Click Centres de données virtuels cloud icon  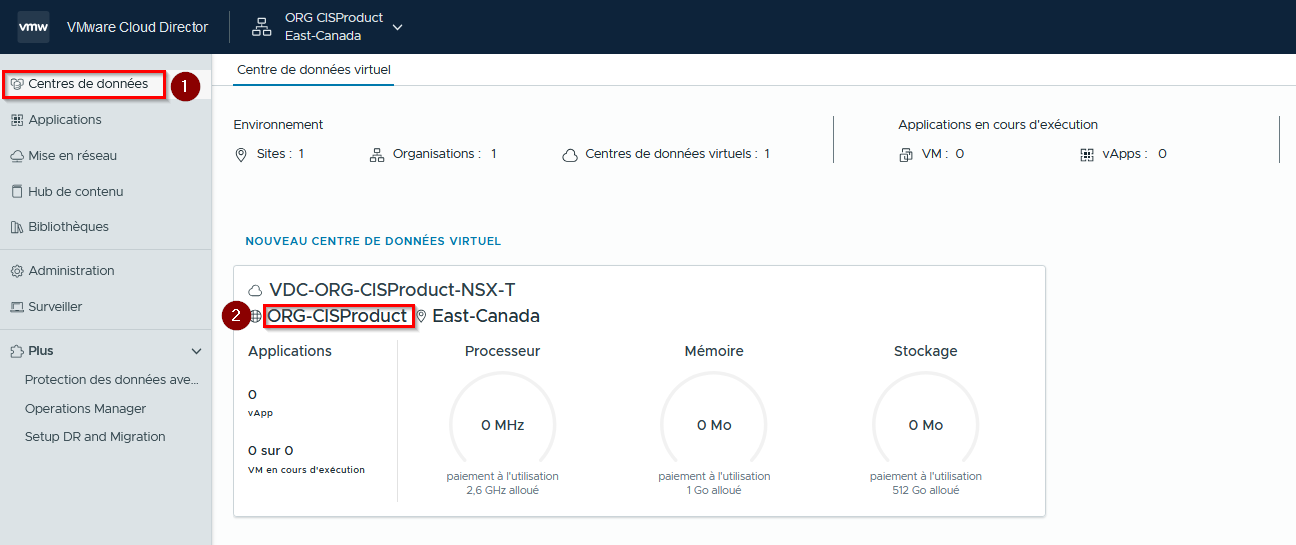pyautogui.click(x=570, y=155)
